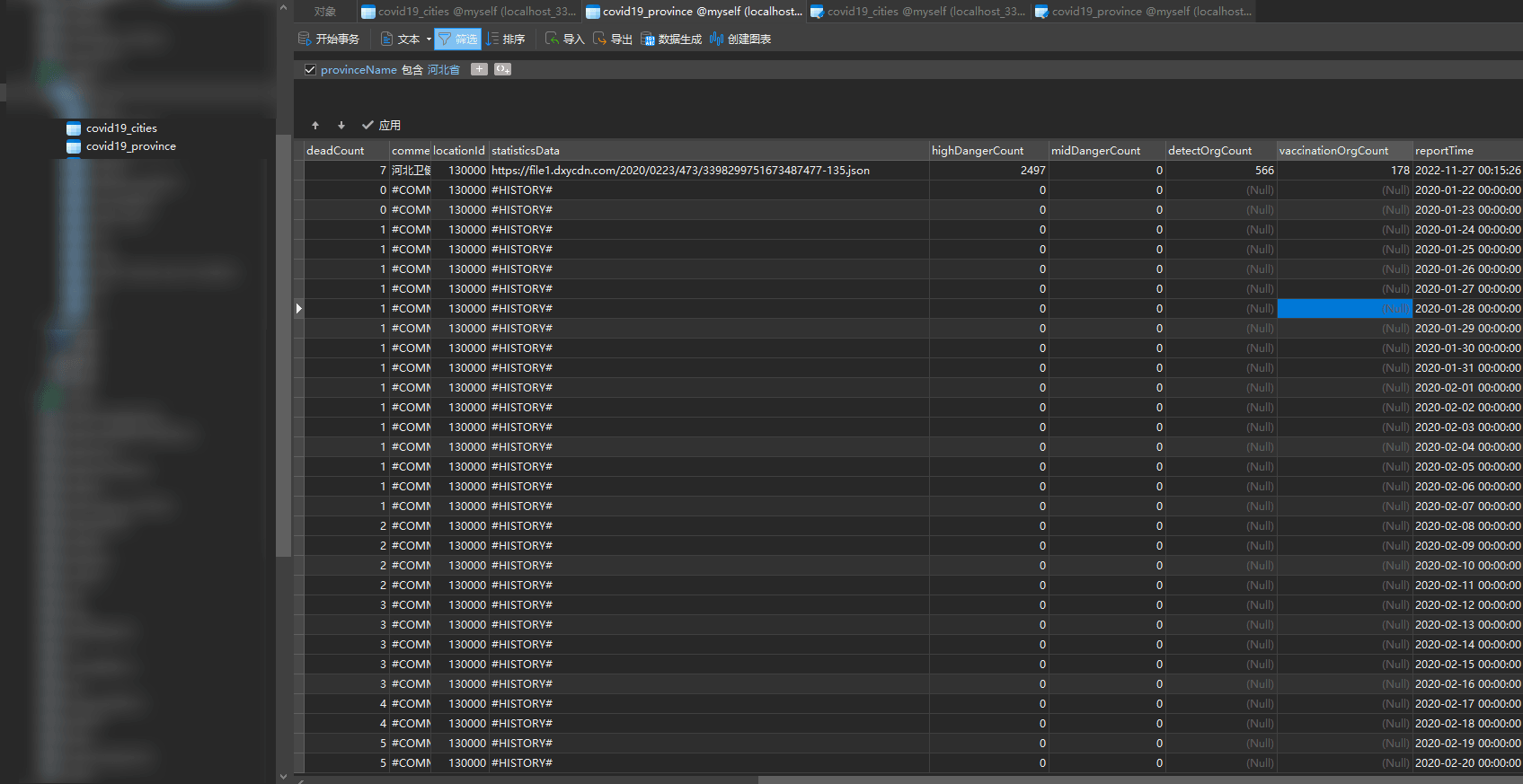Click the 导入 import icon button

[x=564, y=40]
